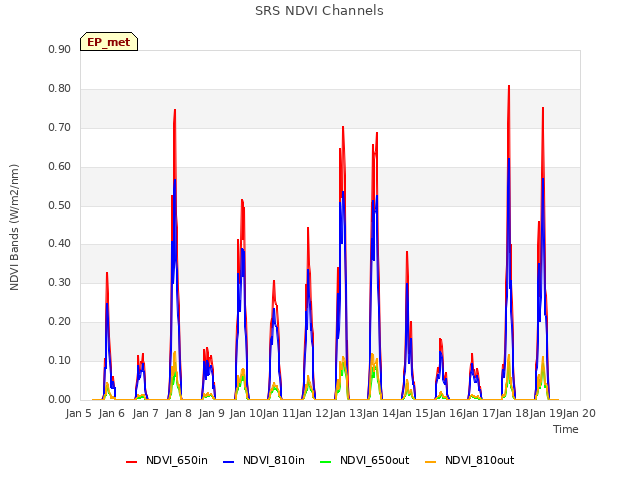Click the highest red peak on Jan 18

pos(509,86)
